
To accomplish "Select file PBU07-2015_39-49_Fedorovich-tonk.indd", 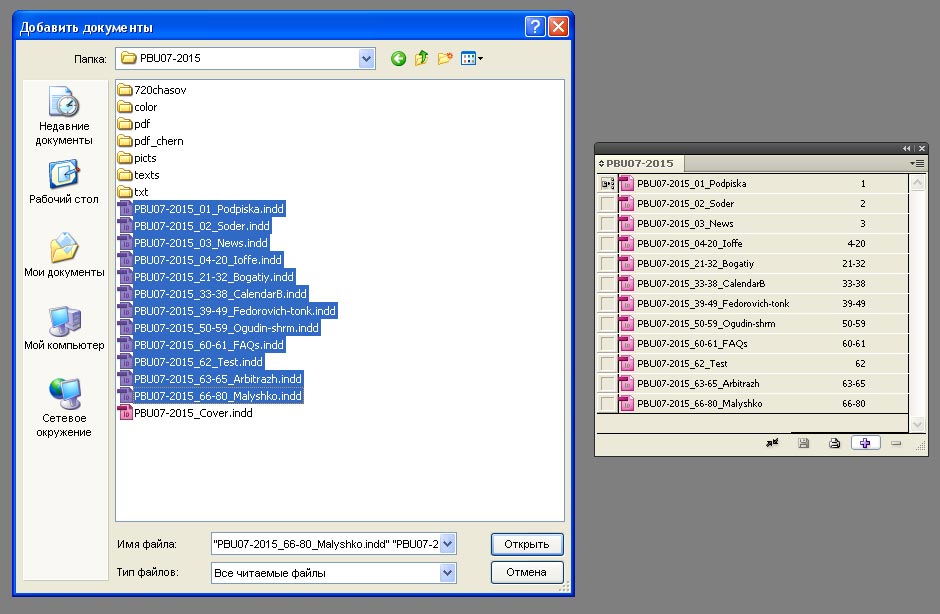I will 227,311.
